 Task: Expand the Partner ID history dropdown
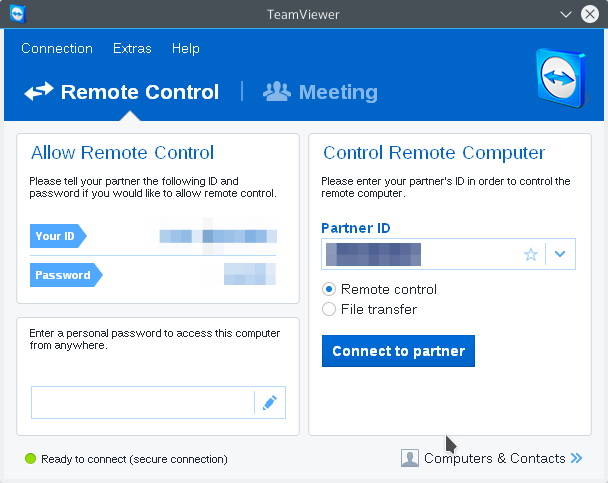pos(560,254)
